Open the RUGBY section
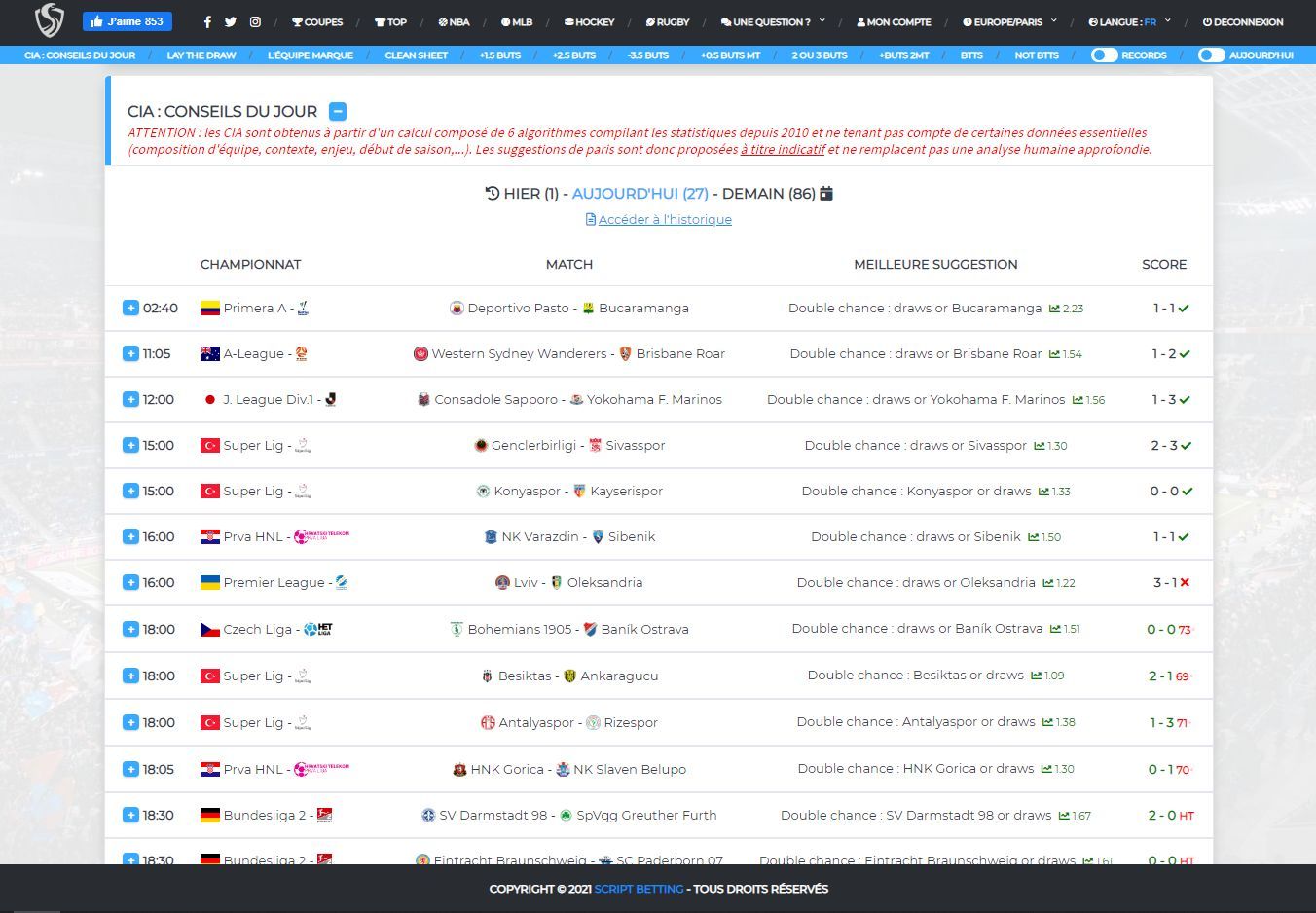 (x=668, y=21)
